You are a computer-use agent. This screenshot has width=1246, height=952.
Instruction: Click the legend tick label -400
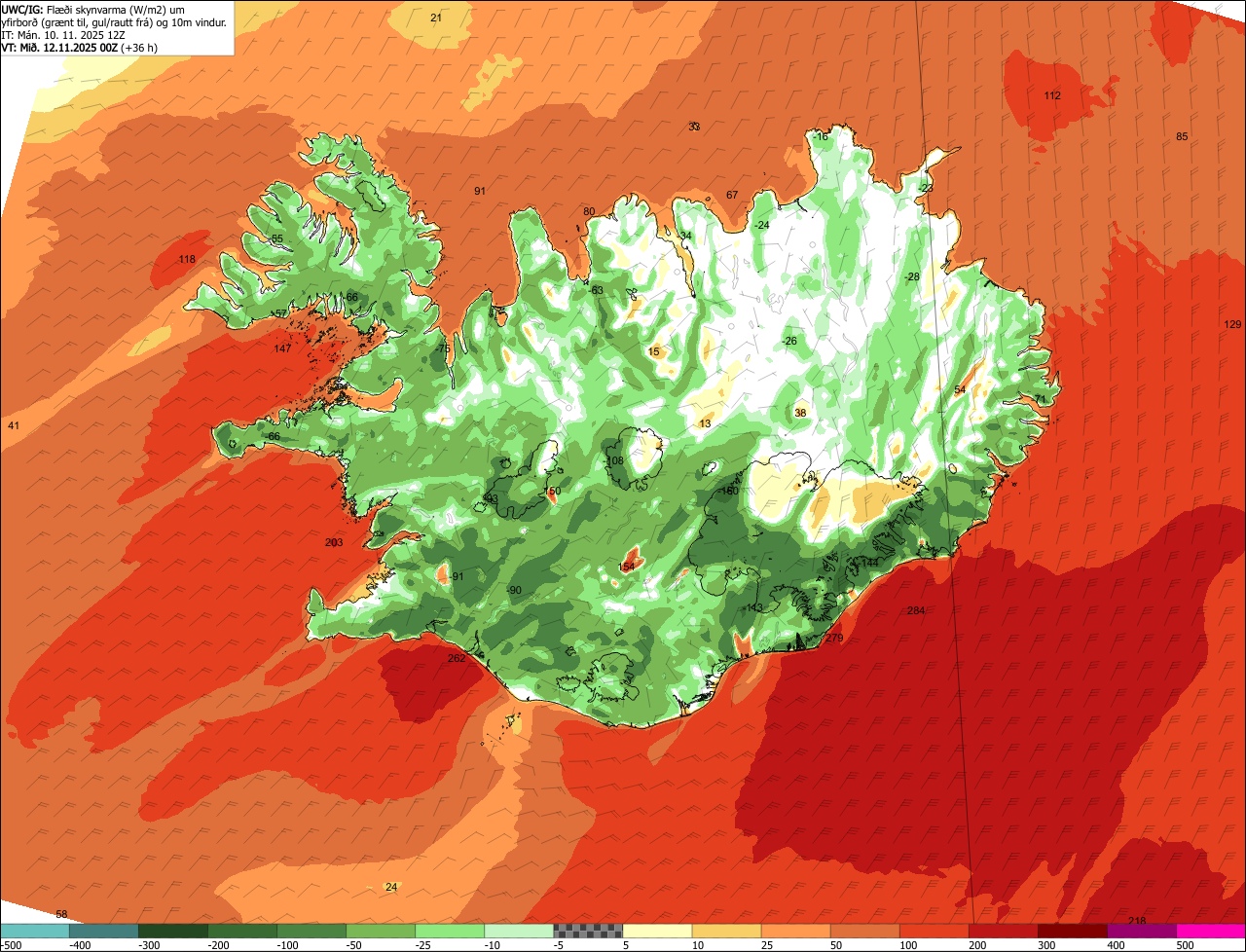coord(80,944)
